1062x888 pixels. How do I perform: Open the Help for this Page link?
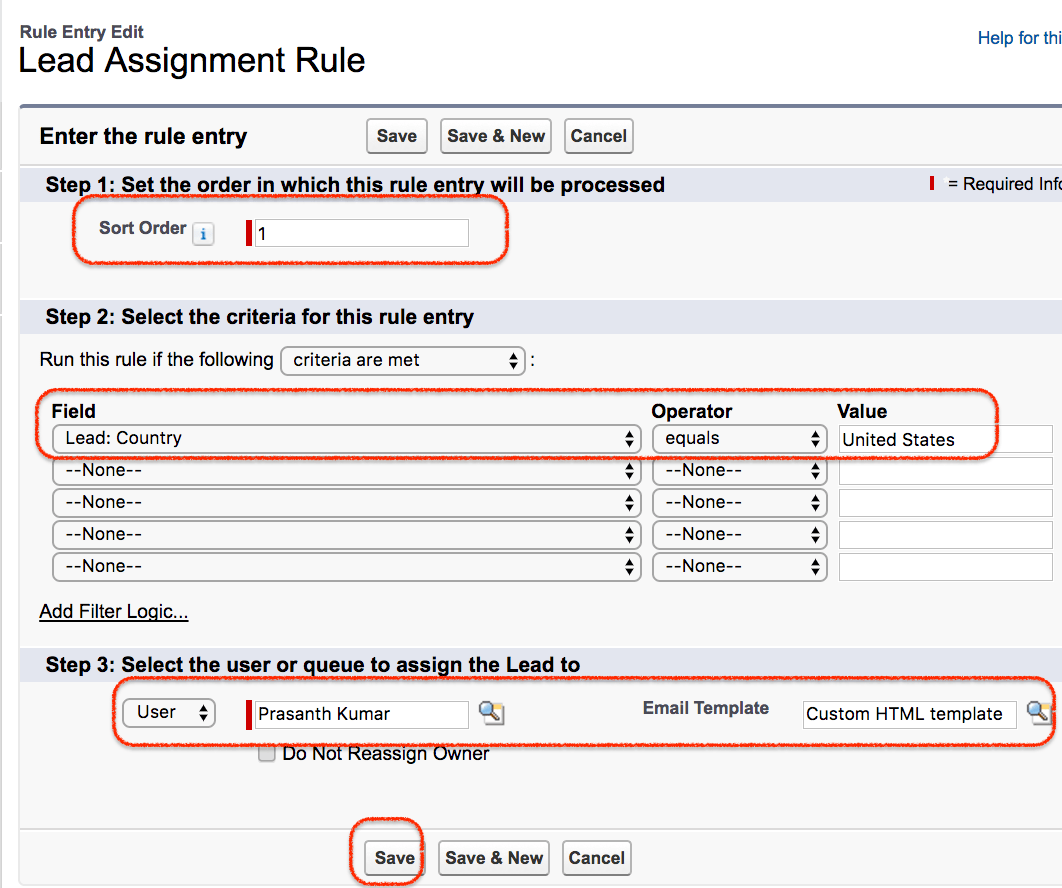tap(1018, 37)
